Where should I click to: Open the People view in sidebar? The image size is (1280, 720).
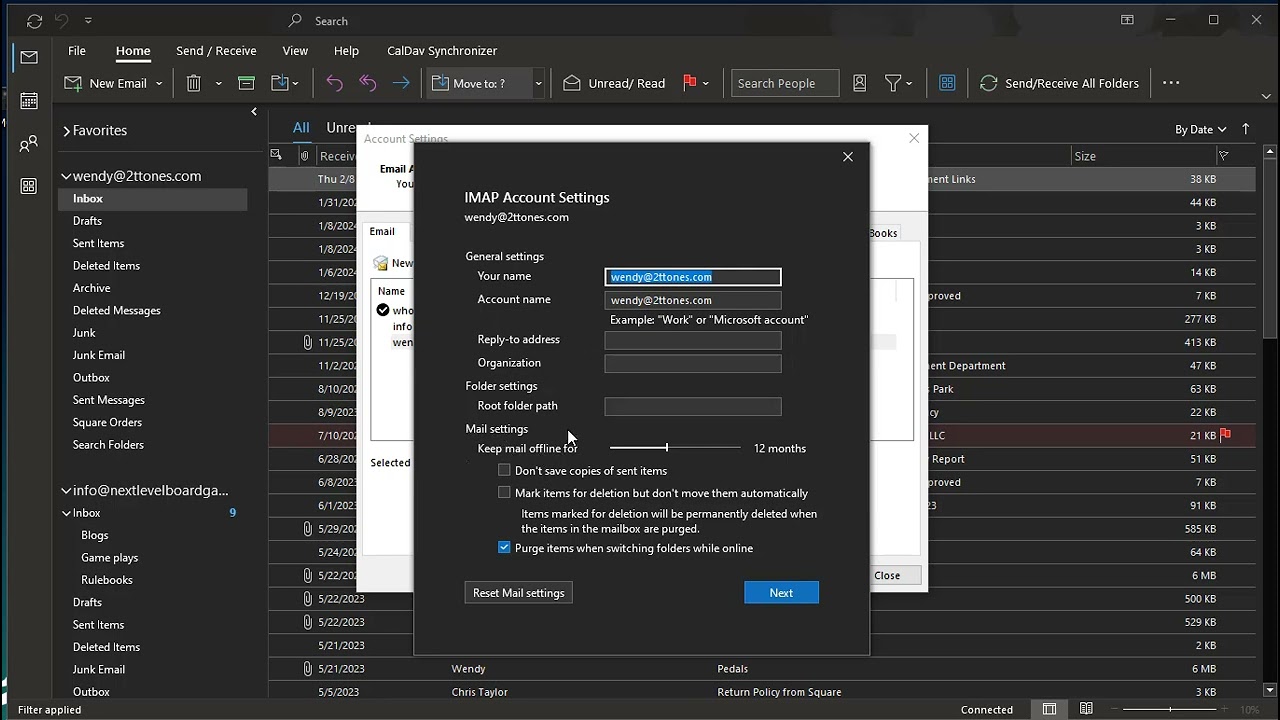(x=29, y=144)
